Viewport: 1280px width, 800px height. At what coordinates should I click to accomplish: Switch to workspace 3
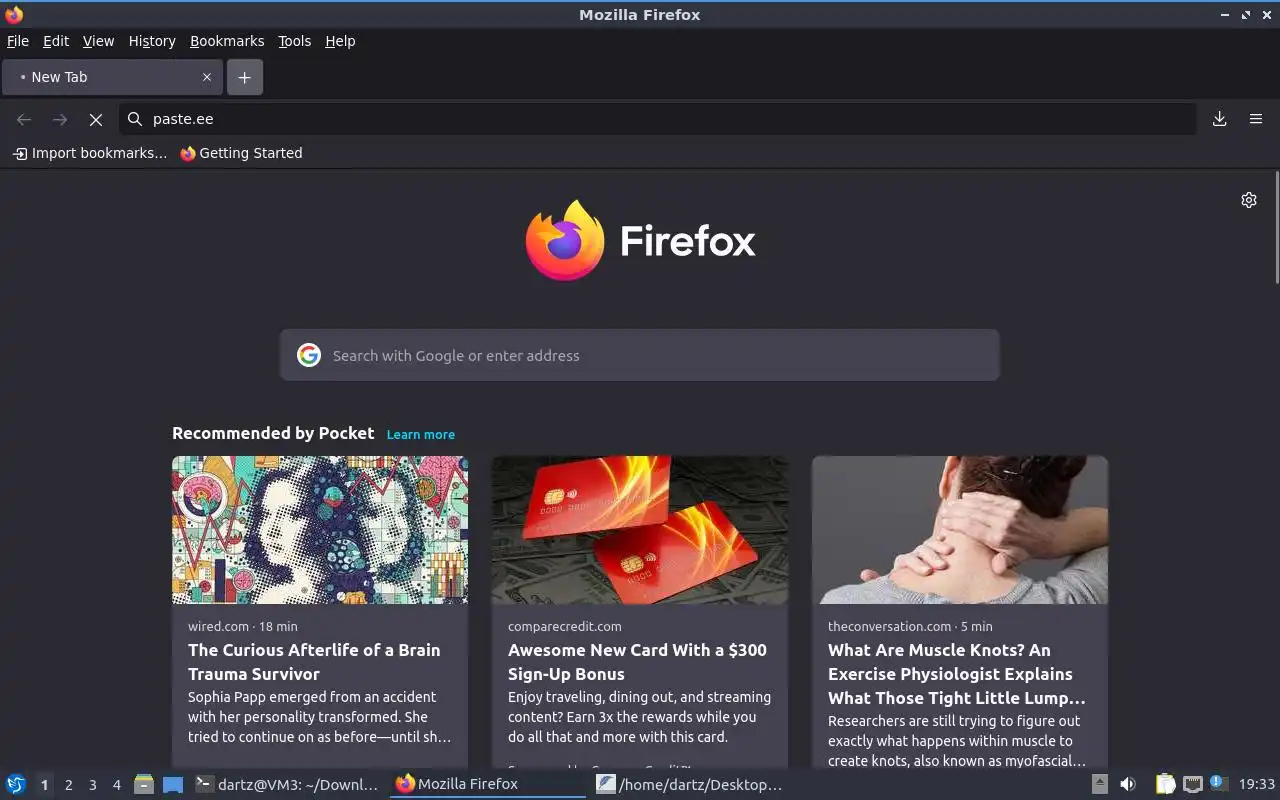coord(92,785)
